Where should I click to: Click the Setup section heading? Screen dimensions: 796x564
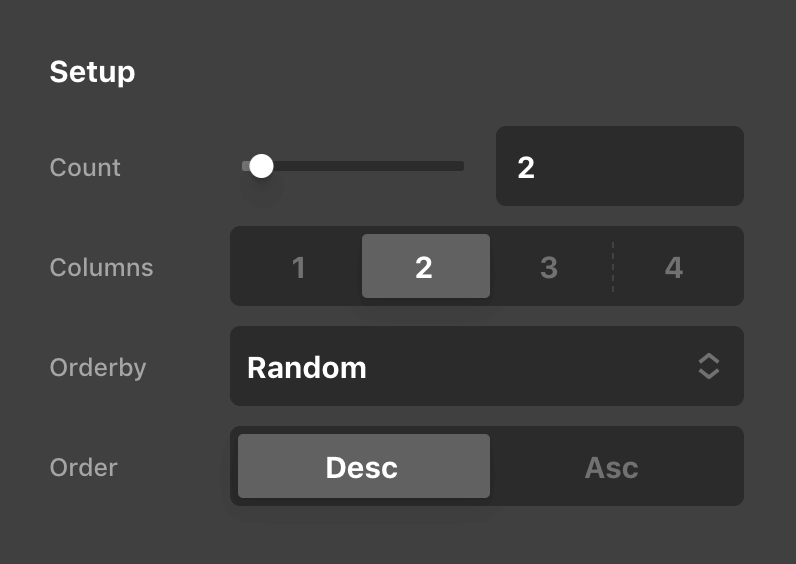pos(92,72)
